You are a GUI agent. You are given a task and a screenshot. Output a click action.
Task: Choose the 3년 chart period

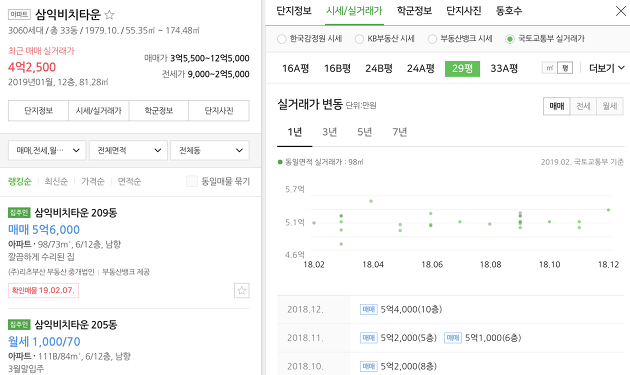pyautogui.click(x=329, y=132)
